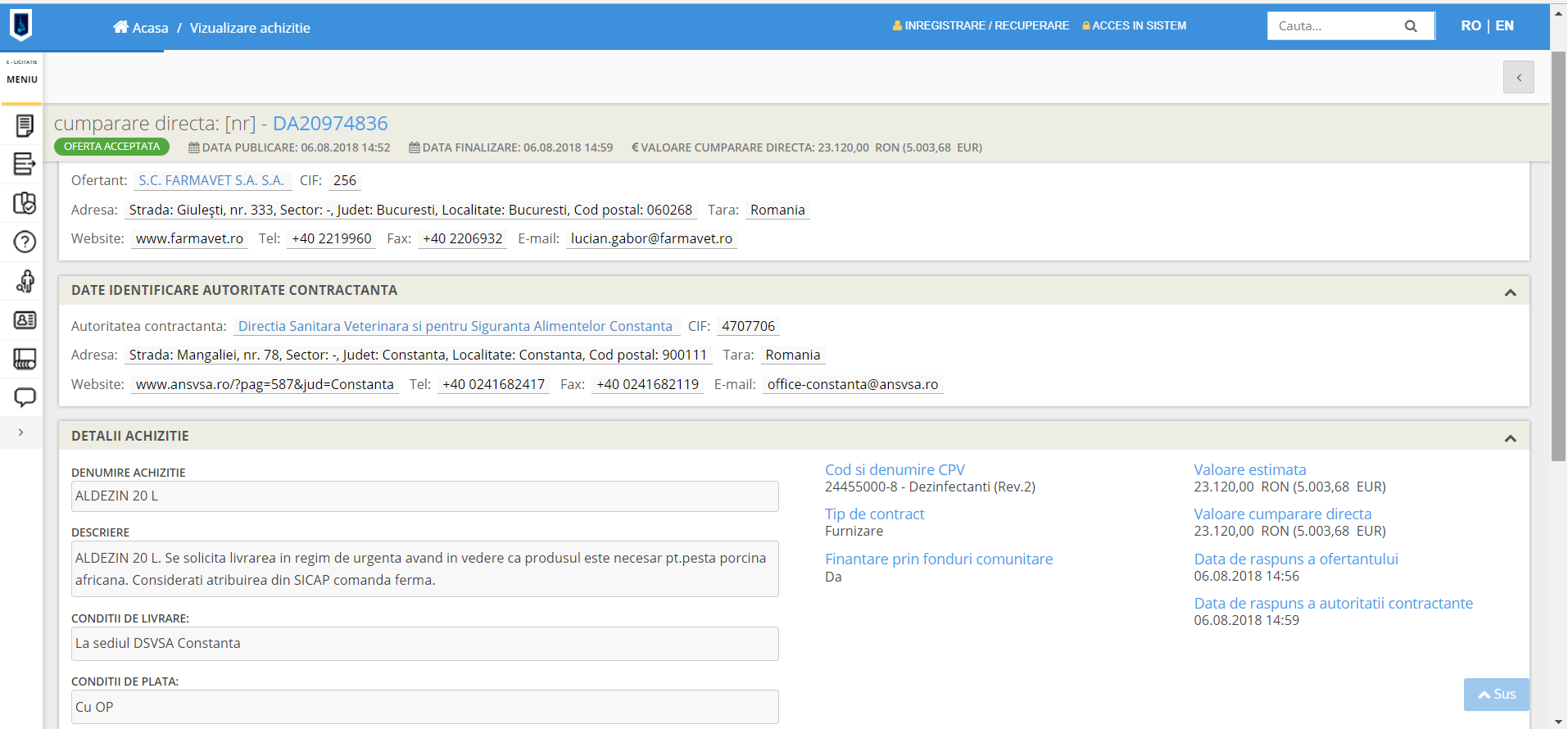Click the authority Fax value +40 0241682119
This screenshot has width=1568, height=729.
click(648, 385)
